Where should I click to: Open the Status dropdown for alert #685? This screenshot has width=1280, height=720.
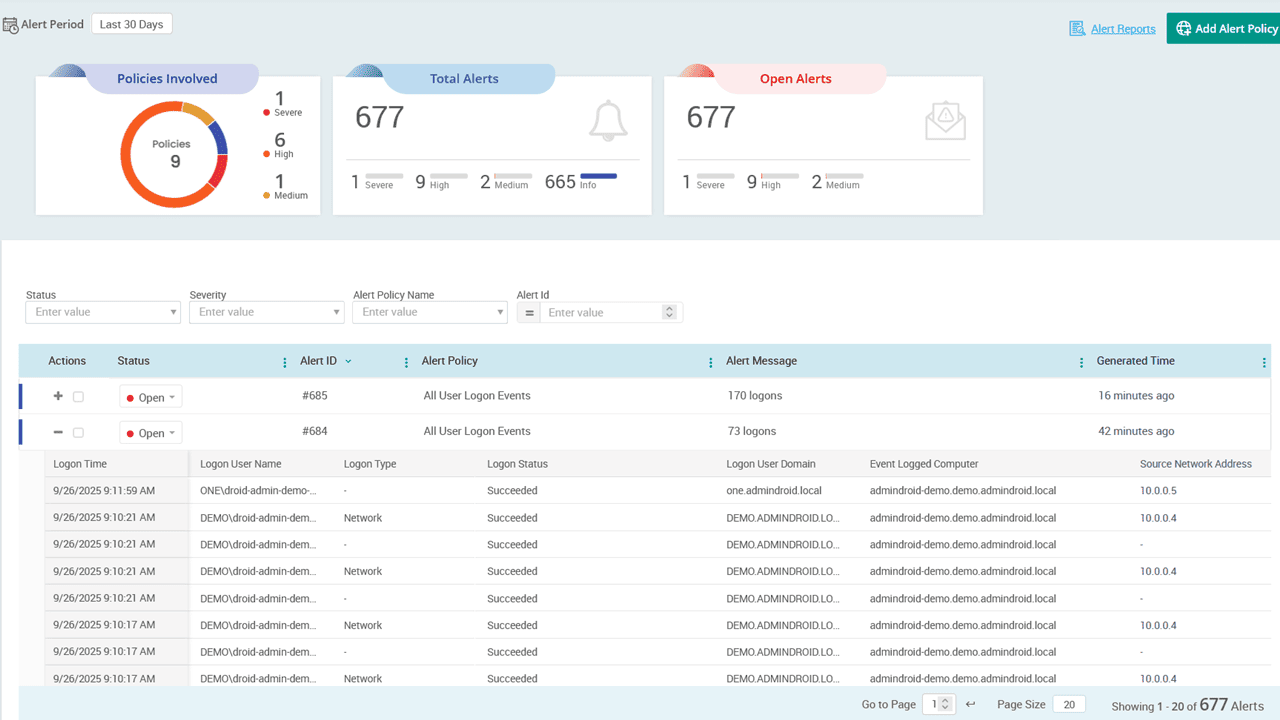pyautogui.click(x=150, y=396)
